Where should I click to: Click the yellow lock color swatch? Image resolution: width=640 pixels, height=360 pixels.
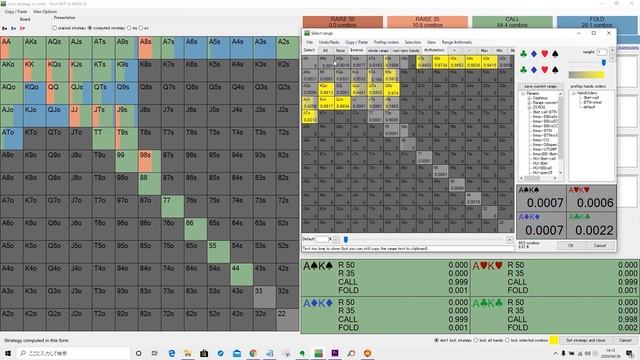pyautogui.click(x=554, y=340)
